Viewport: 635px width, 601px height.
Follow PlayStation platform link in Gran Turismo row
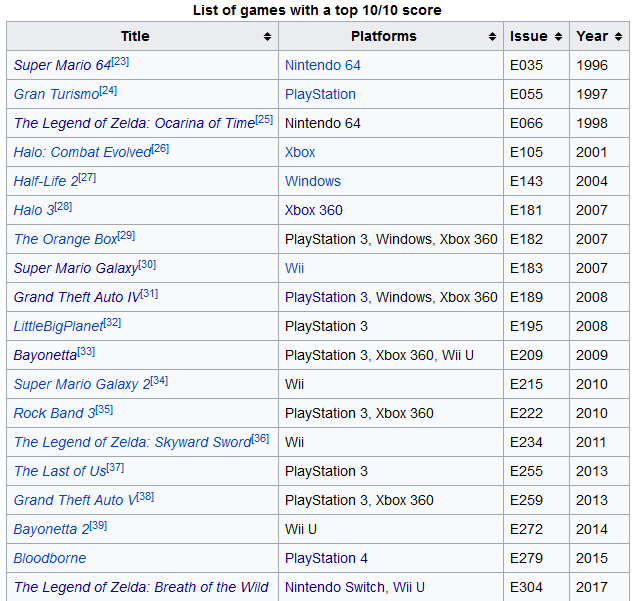click(320, 94)
